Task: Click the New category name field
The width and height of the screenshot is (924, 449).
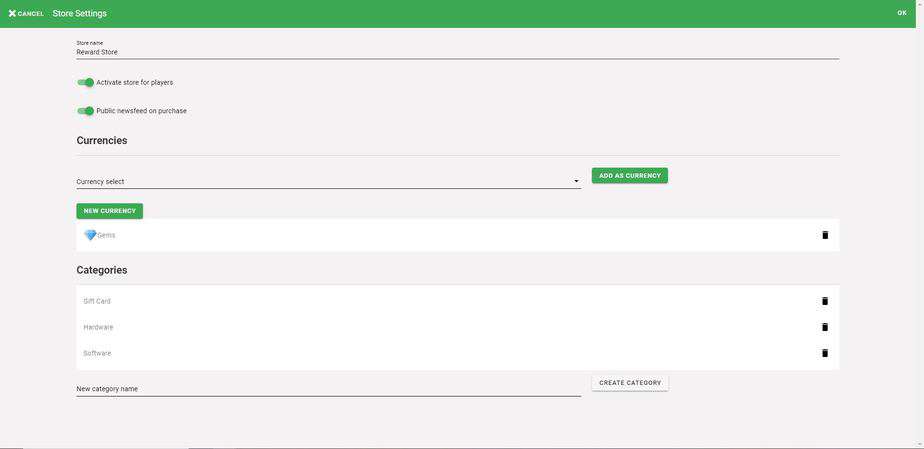Action: [x=328, y=389]
